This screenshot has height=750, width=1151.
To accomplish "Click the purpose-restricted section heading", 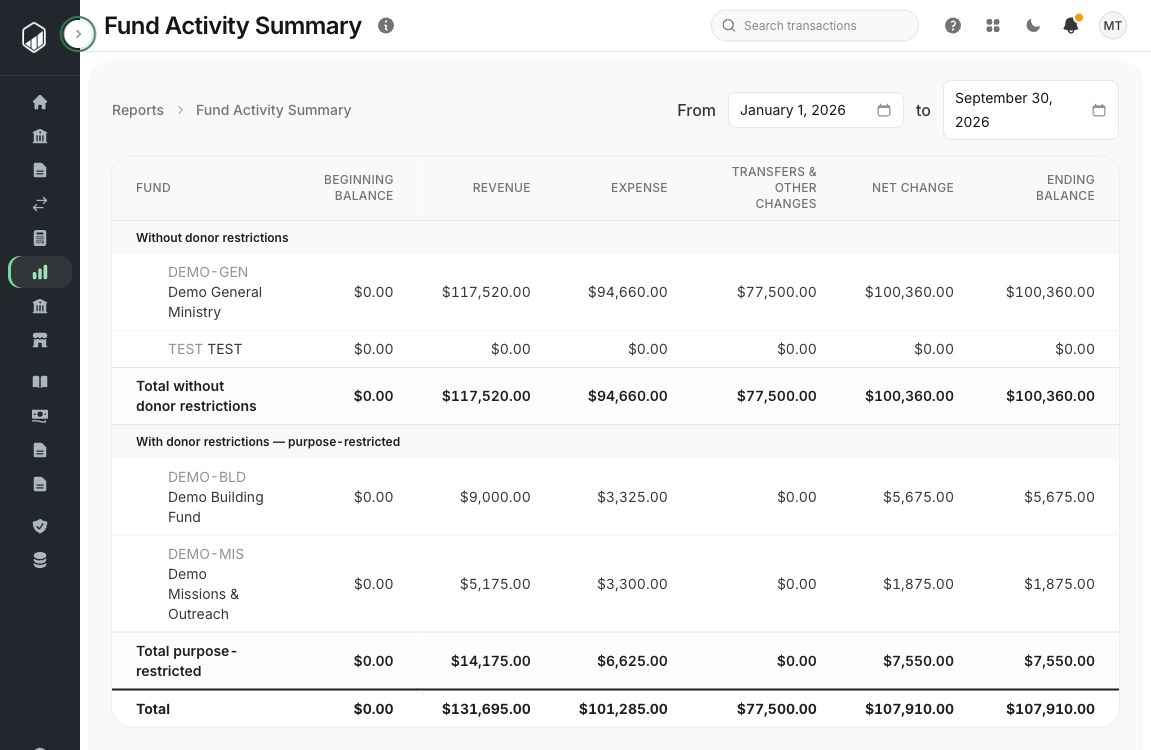I will (x=268, y=442).
